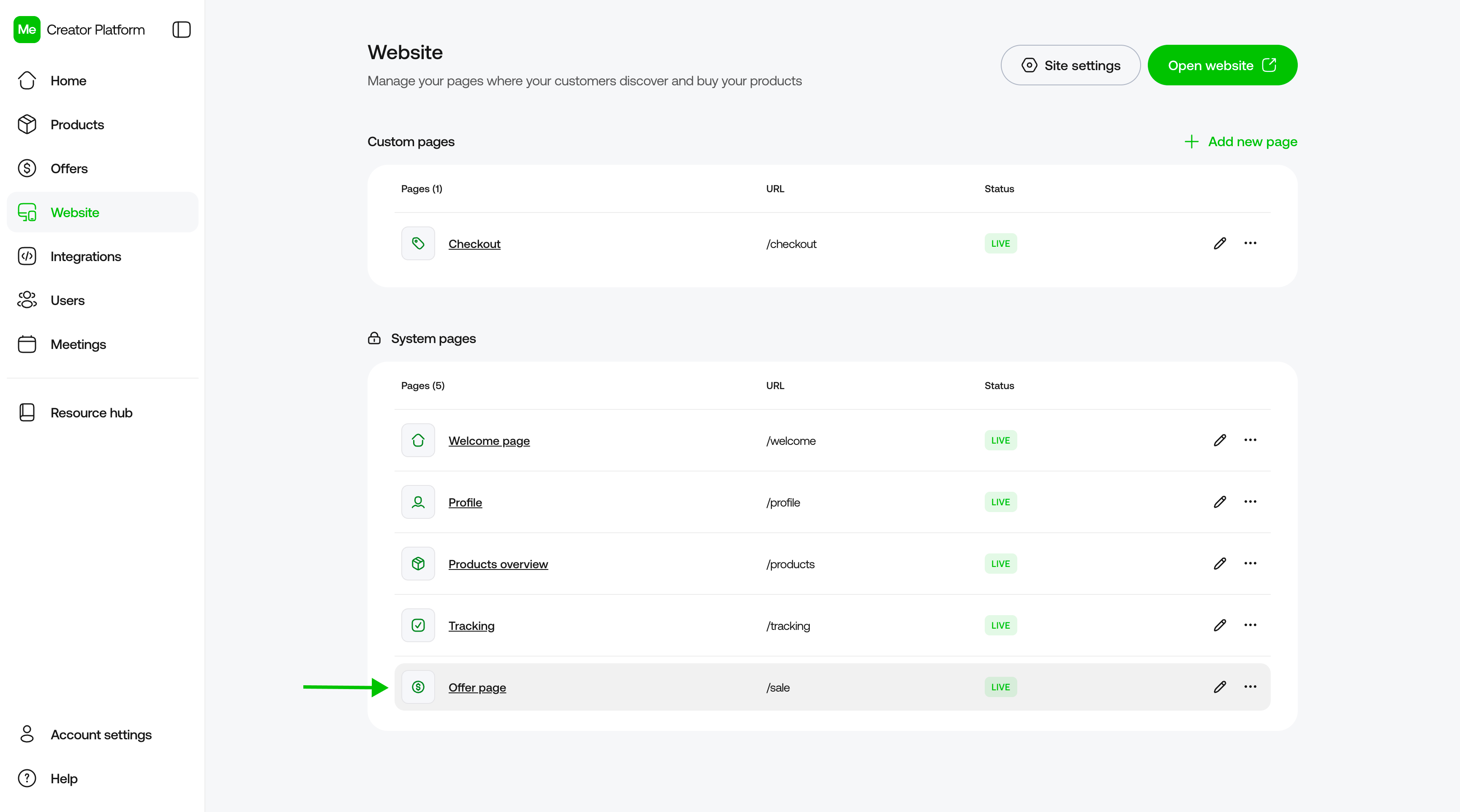Open the Tracking page link
This screenshot has width=1460, height=812.
pyautogui.click(x=471, y=626)
